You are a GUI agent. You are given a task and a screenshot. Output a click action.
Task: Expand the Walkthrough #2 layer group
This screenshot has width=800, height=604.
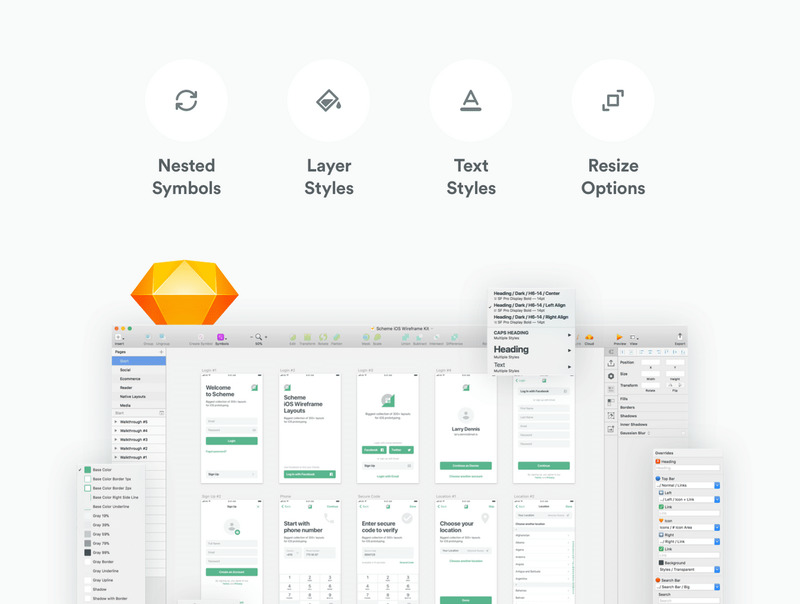coord(116,448)
